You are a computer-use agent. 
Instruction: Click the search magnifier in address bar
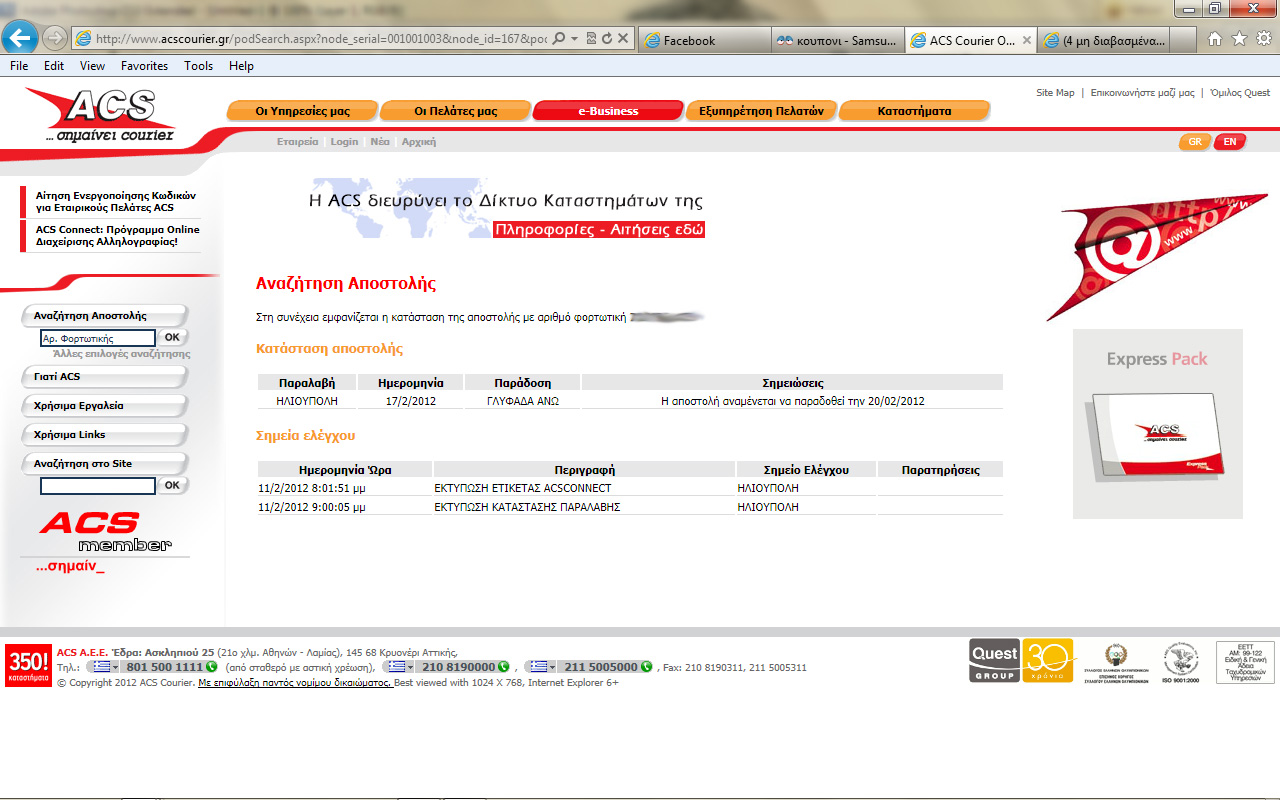point(559,38)
